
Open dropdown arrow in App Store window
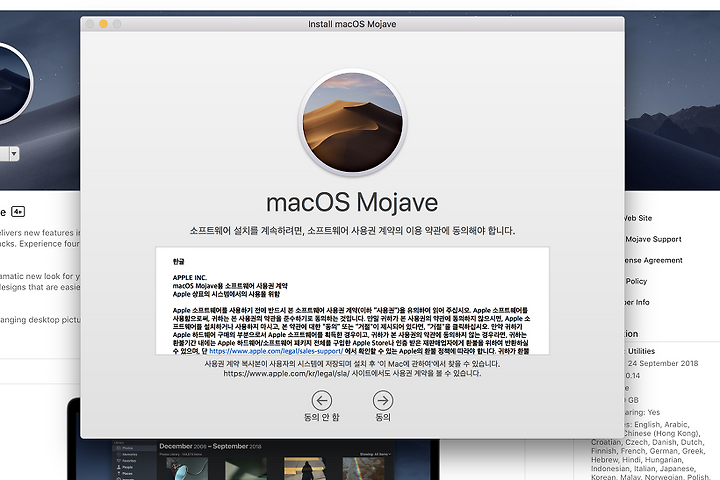tap(14, 154)
